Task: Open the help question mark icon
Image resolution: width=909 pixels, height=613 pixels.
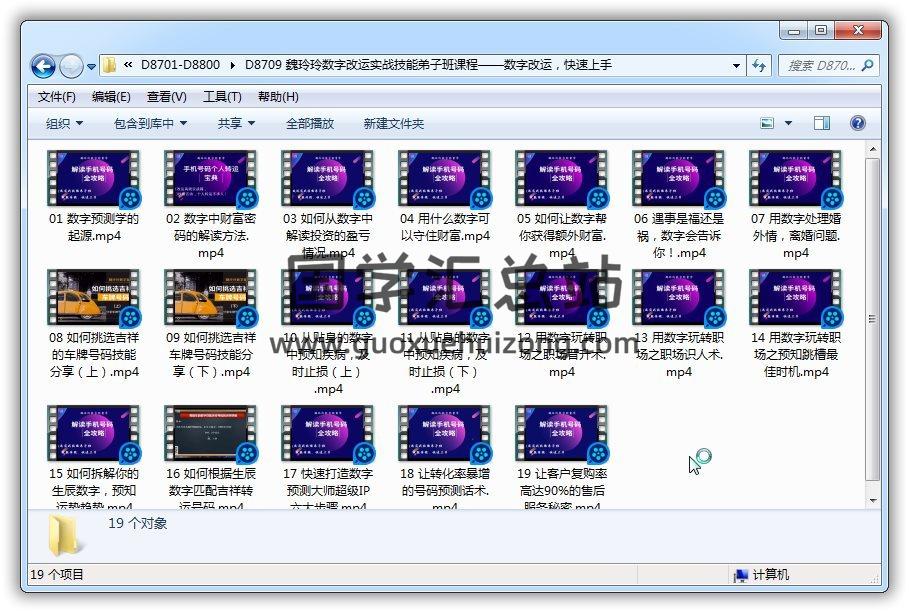Action: [x=857, y=123]
